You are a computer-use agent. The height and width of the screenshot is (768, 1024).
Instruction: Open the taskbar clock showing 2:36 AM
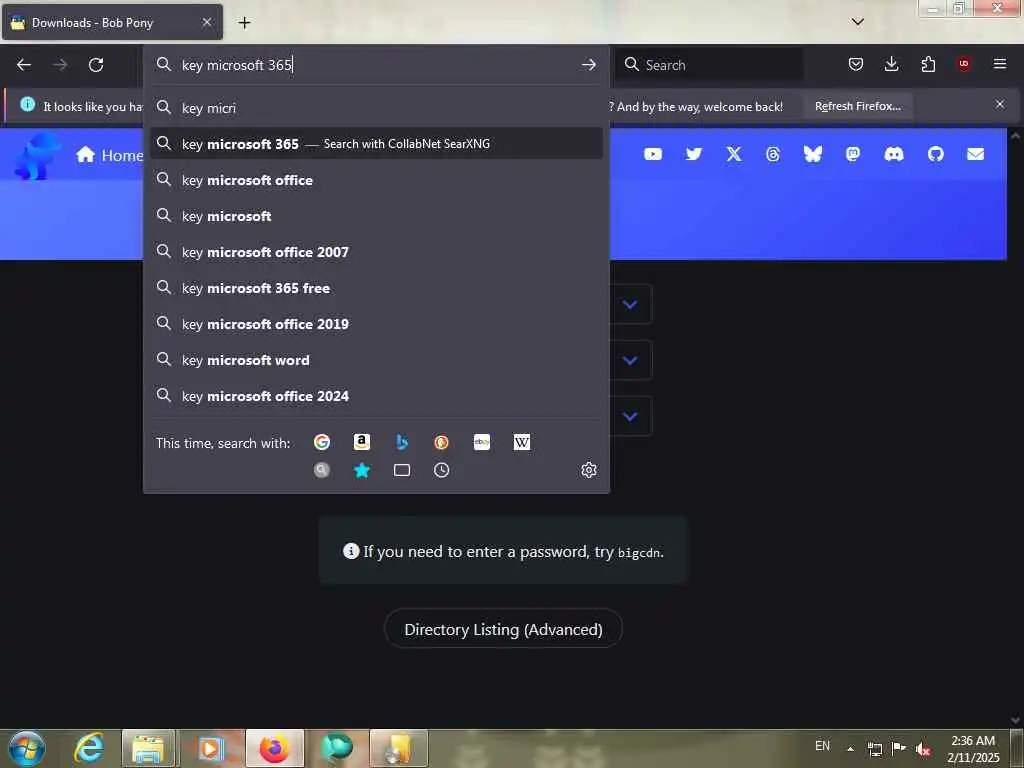pyautogui.click(x=972, y=748)
